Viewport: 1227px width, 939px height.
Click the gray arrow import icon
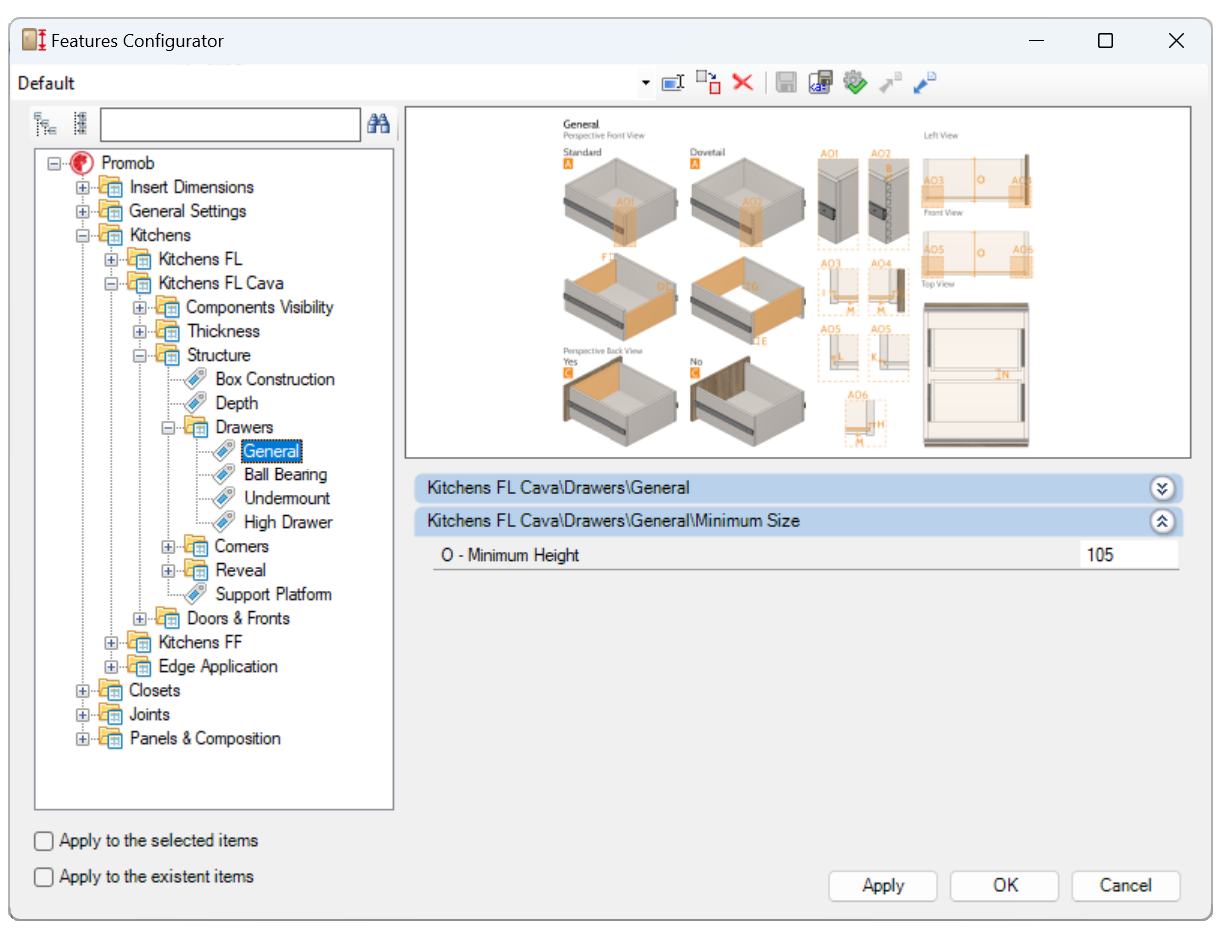point(890,83)
